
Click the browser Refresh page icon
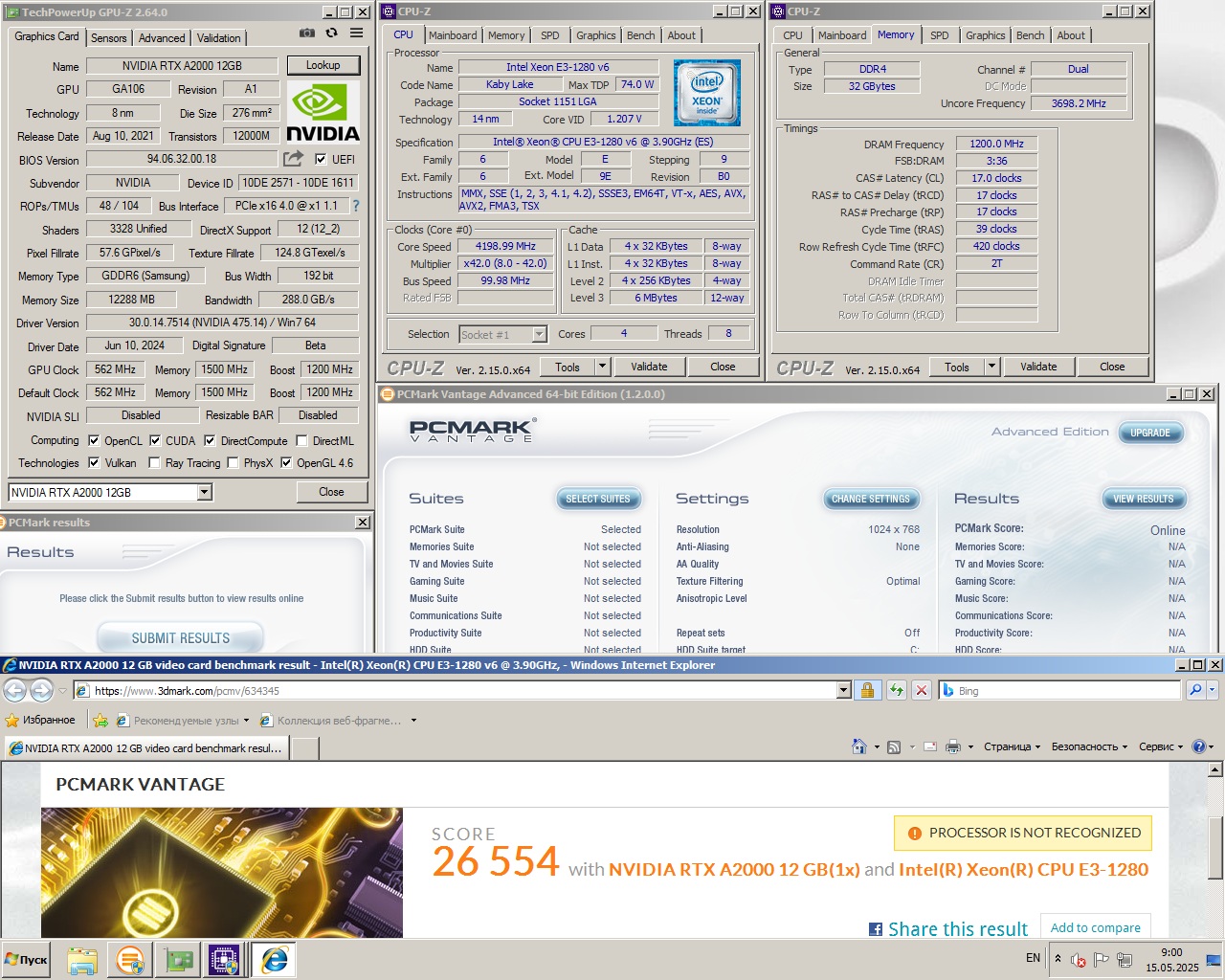tap(896, 690)
